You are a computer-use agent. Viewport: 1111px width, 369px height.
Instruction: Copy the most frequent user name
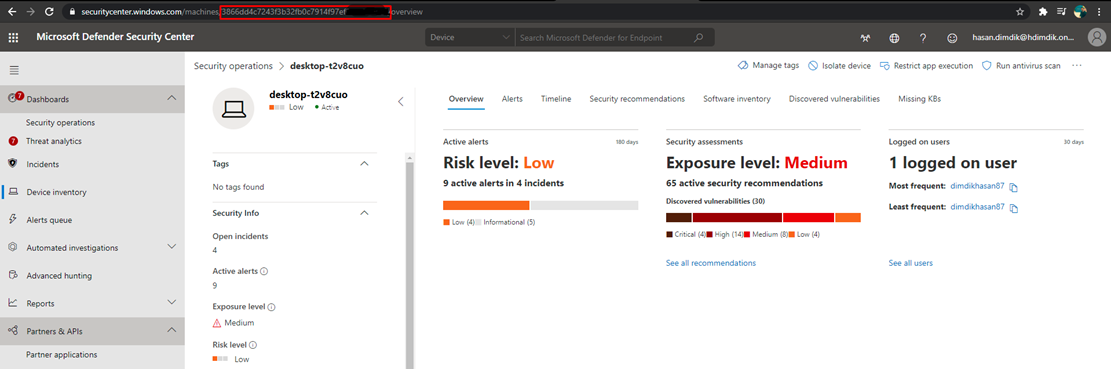point(1014,187)
